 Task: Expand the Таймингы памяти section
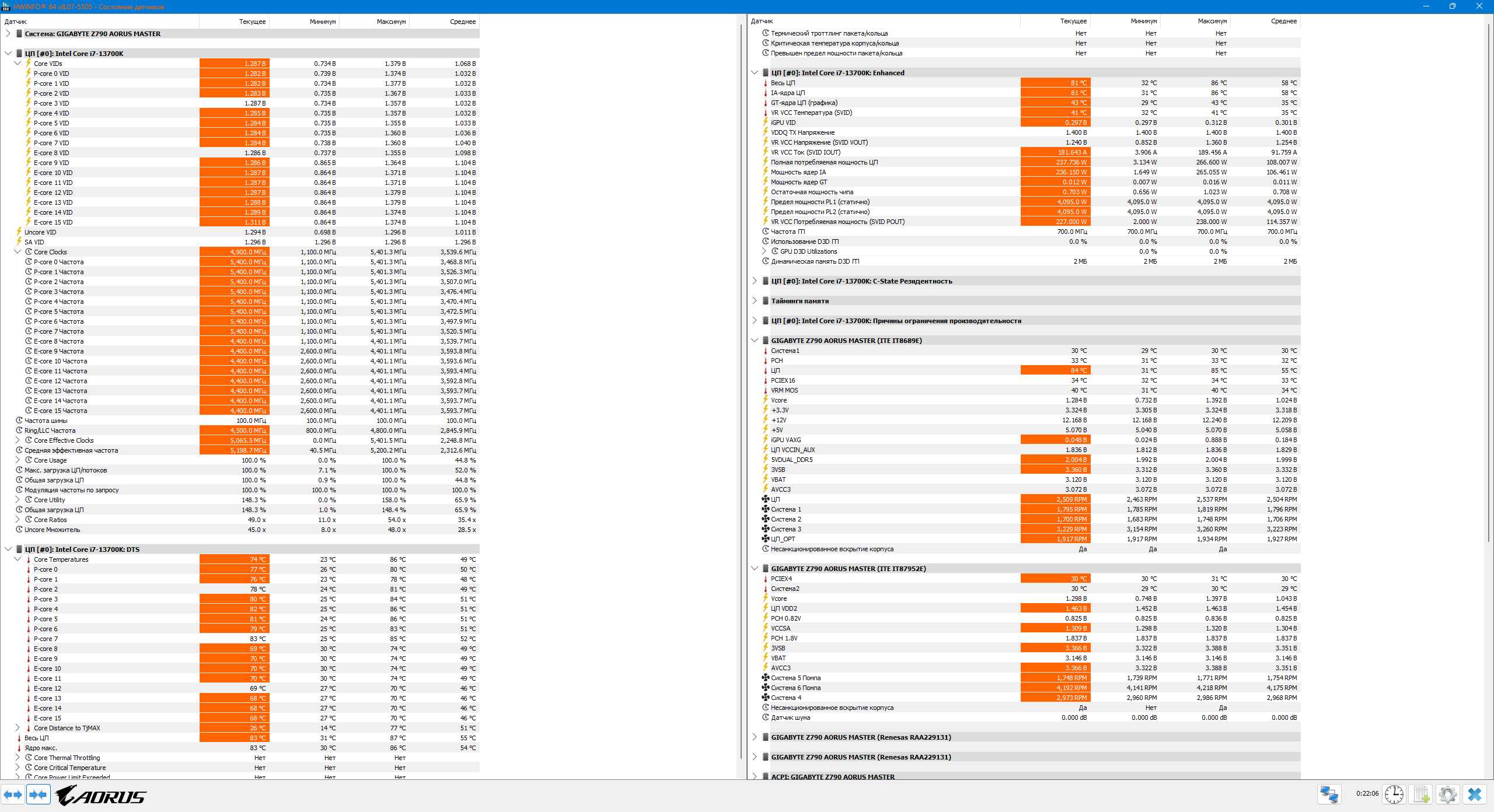(754, 301)
